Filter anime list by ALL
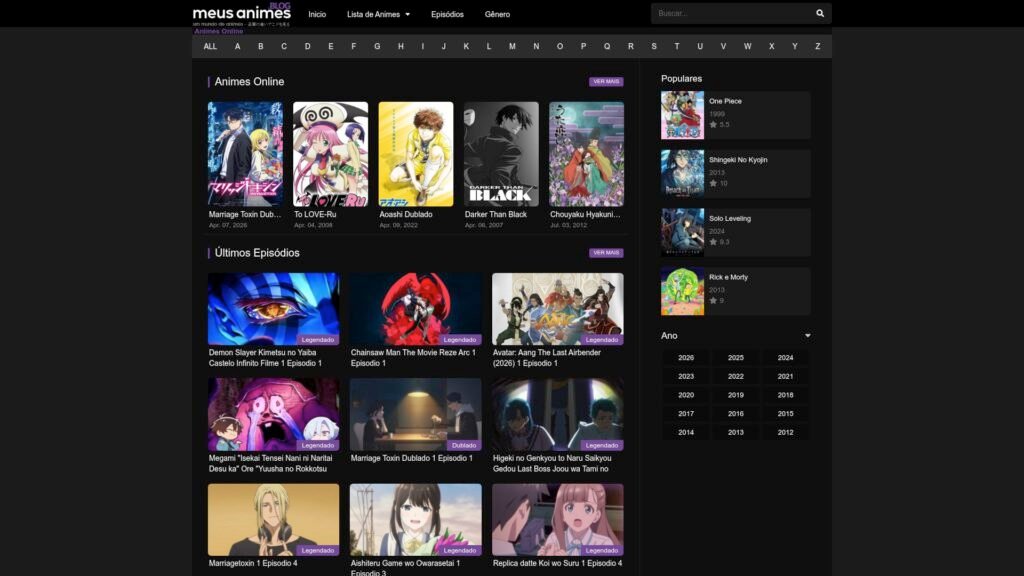The height and width of the screenshot is (576, 1024). (210, 46)
